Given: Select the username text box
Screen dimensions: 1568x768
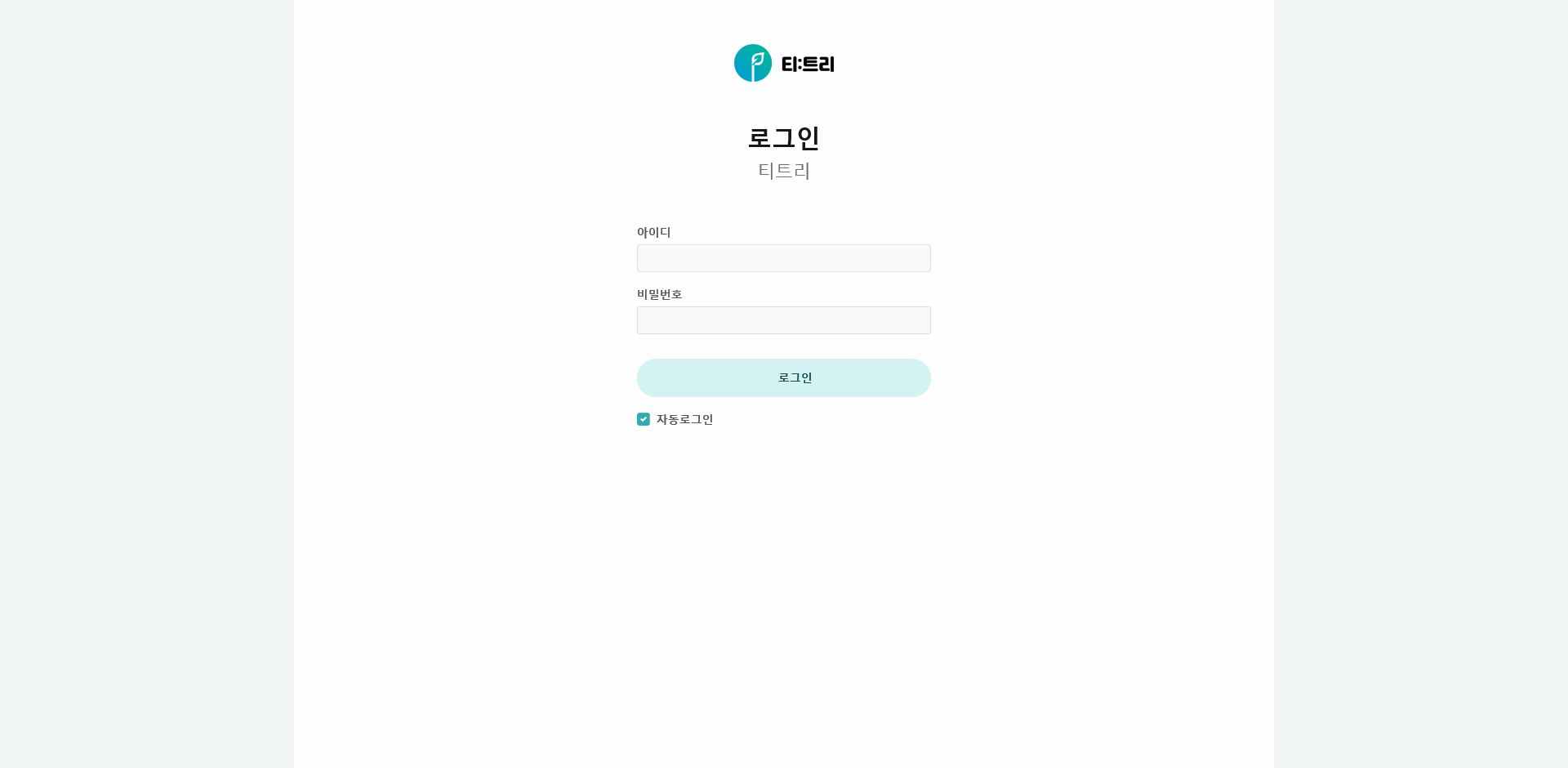Looking at the screenshot, I should 783,258.
